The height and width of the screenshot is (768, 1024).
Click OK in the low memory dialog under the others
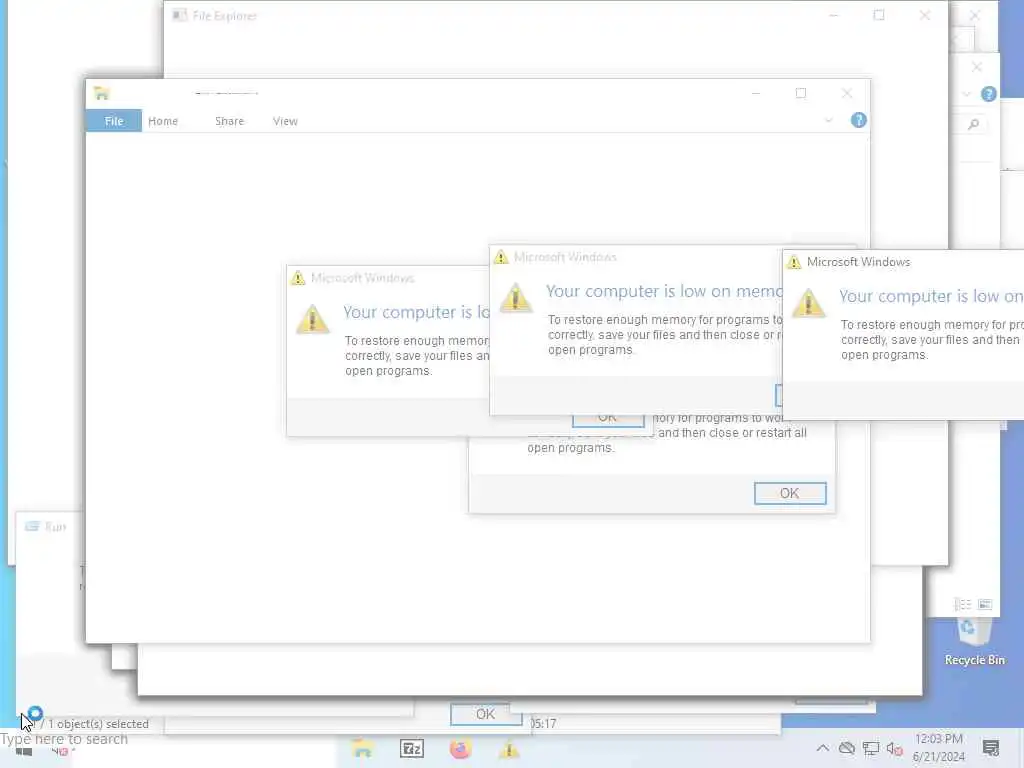click(790, 493)
